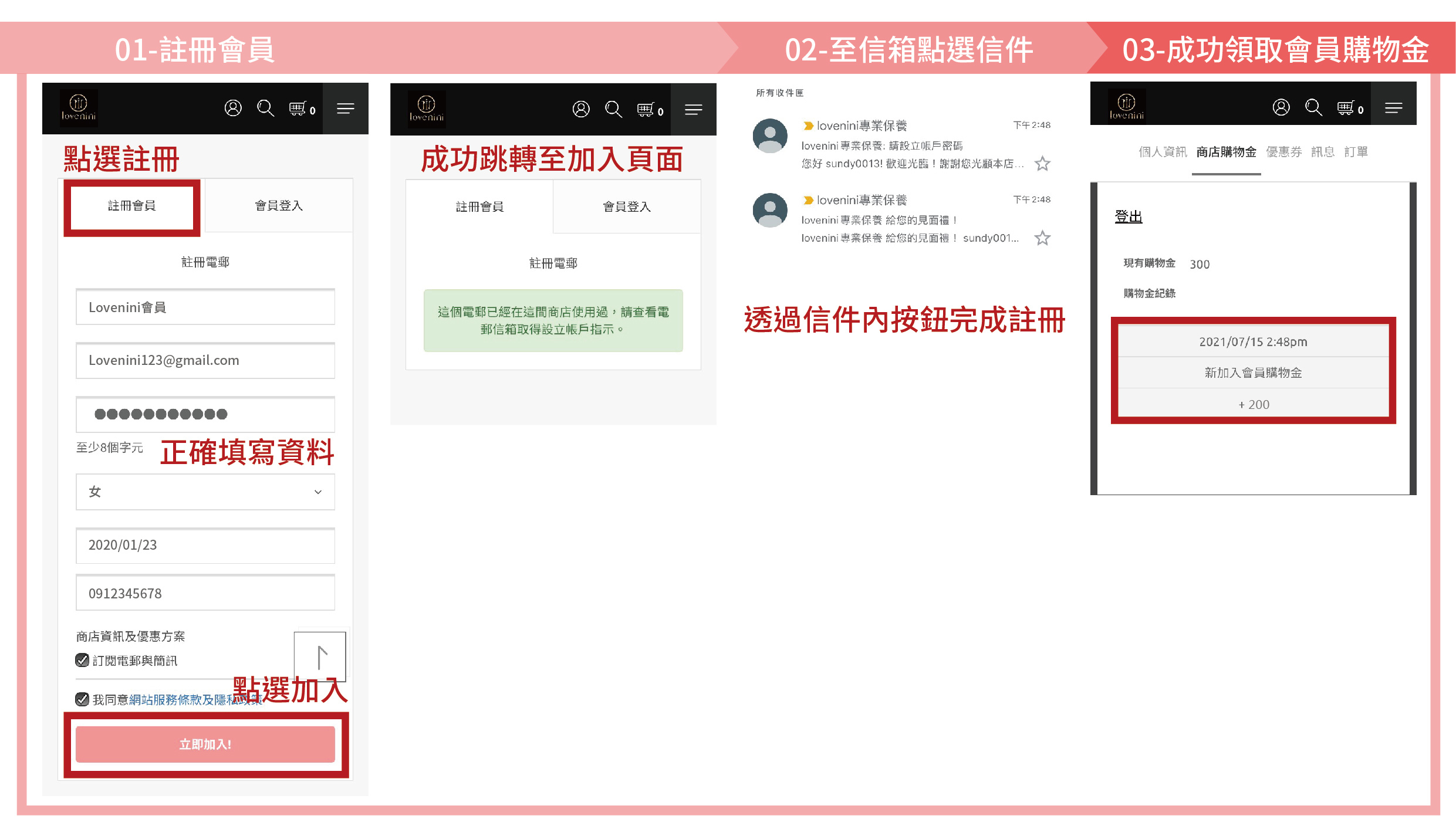Open hamburger menu in the shopping credit panel
Screen dimensions: 1456x836
(x=1393, y=108)
